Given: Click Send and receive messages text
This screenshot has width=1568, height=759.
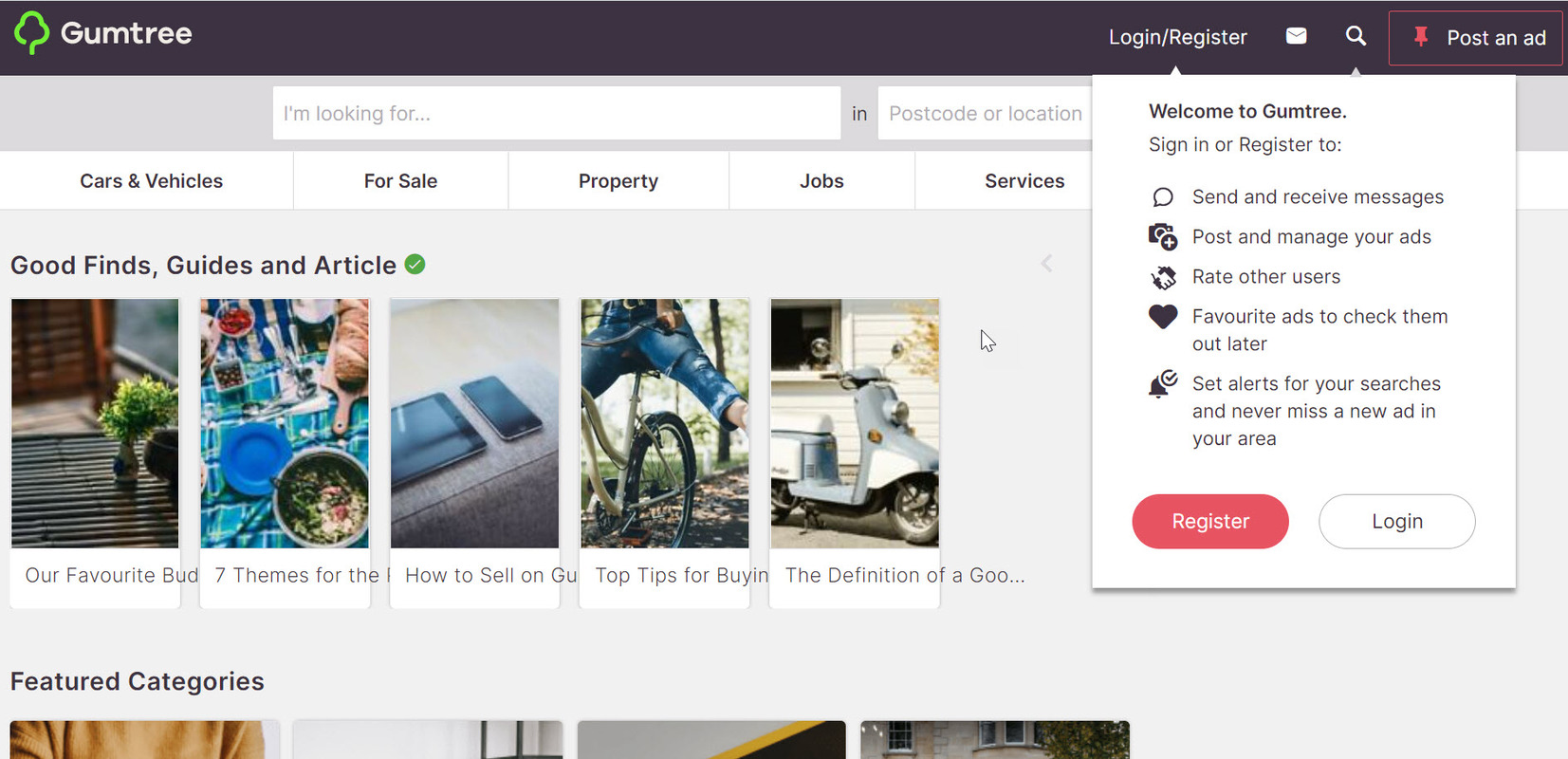Looking at the screenshot, I should tap(1318, 196).
